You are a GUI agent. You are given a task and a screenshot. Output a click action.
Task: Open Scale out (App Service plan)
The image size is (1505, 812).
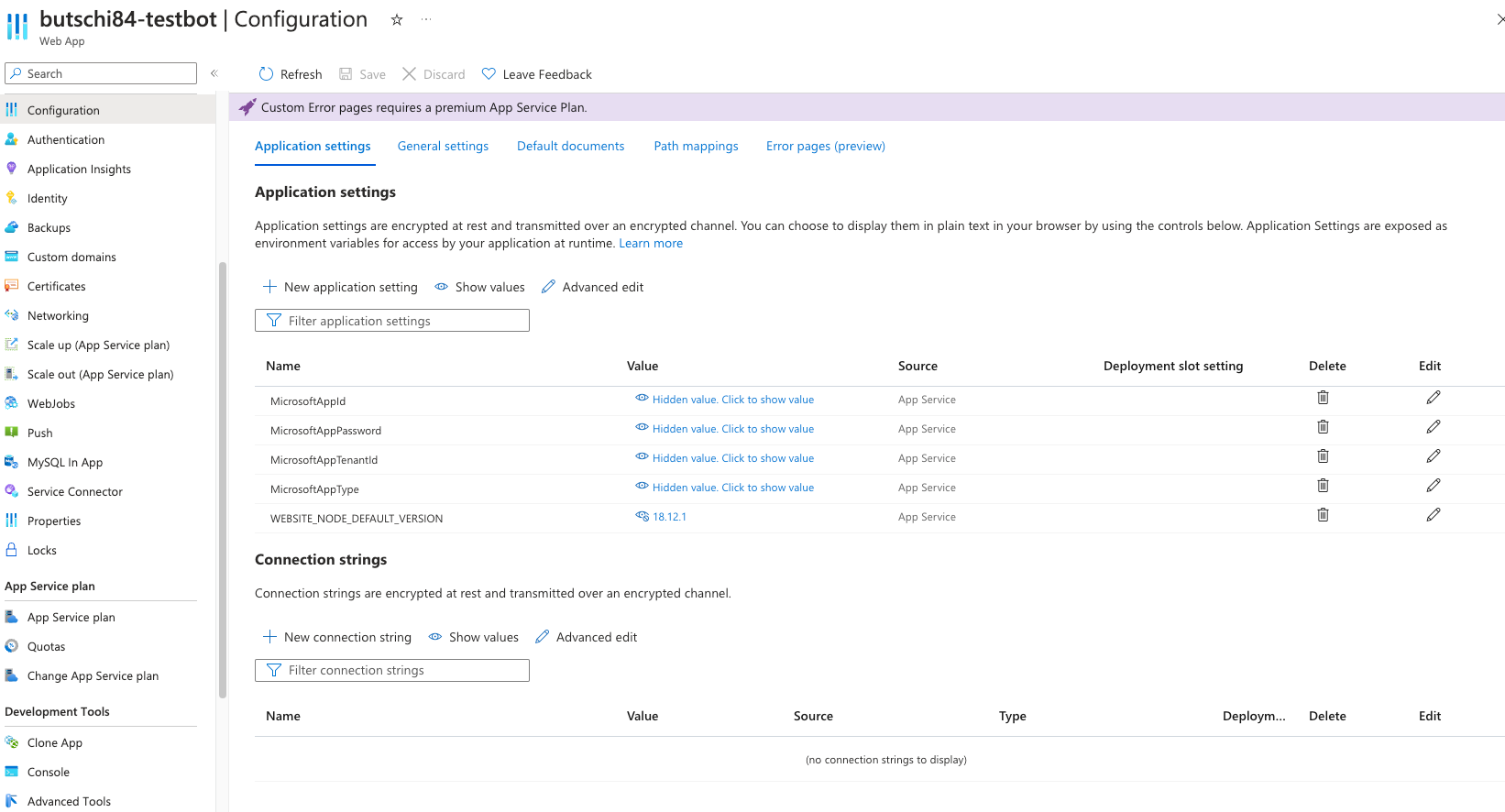(100, 374)
